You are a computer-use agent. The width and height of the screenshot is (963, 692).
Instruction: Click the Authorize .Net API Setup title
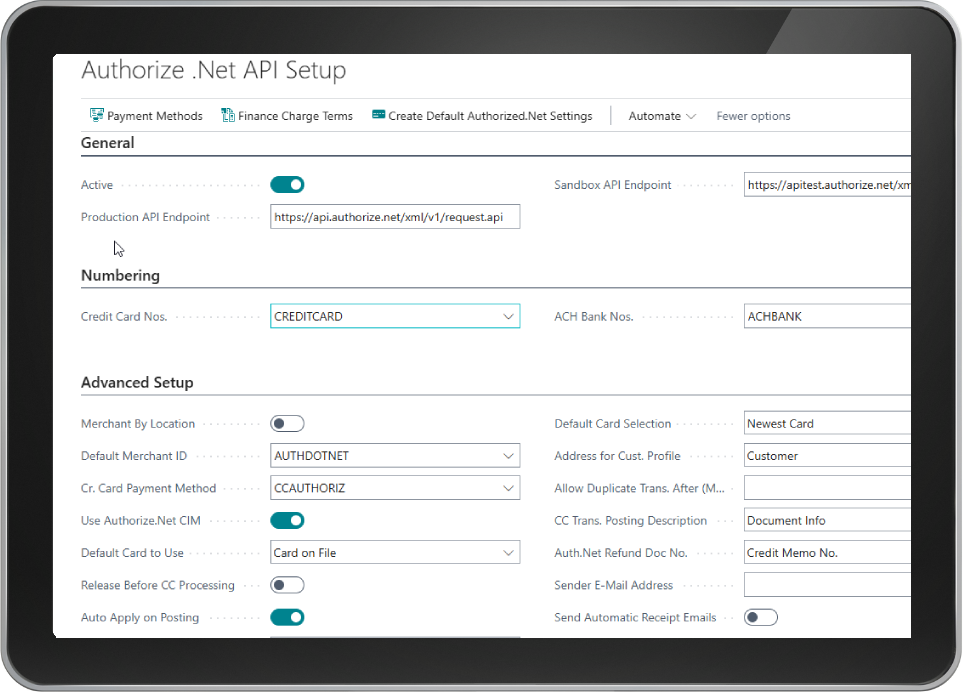pos(214,71)
